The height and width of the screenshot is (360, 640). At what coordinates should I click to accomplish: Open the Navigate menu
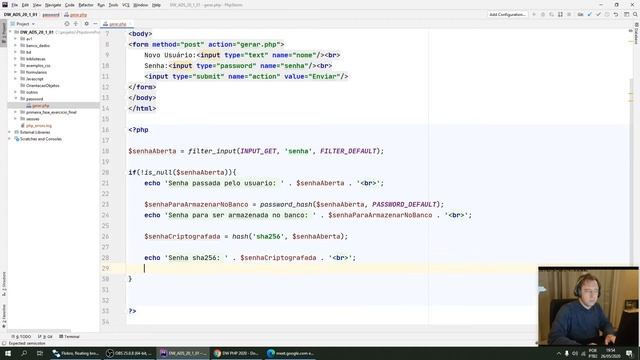(53, 5)
